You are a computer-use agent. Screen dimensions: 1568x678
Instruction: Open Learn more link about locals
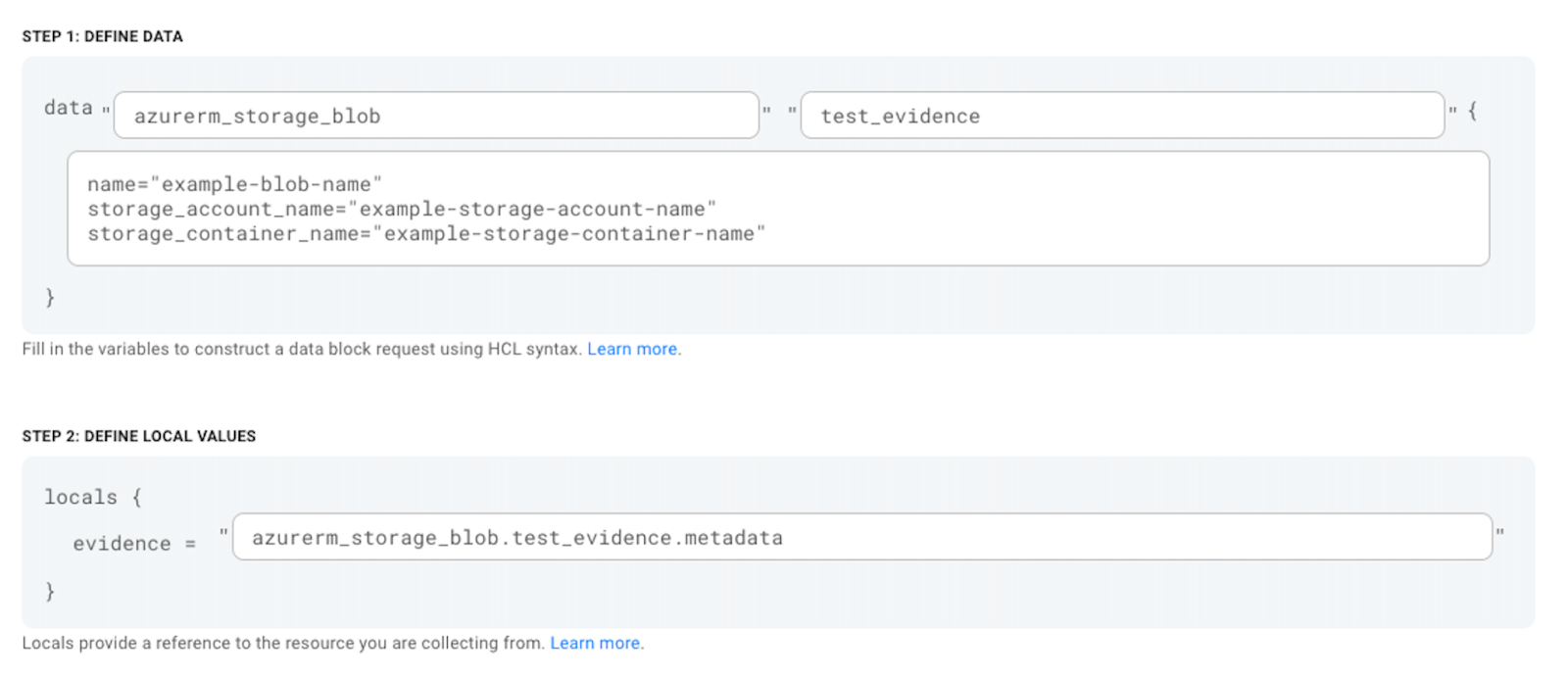595,643
